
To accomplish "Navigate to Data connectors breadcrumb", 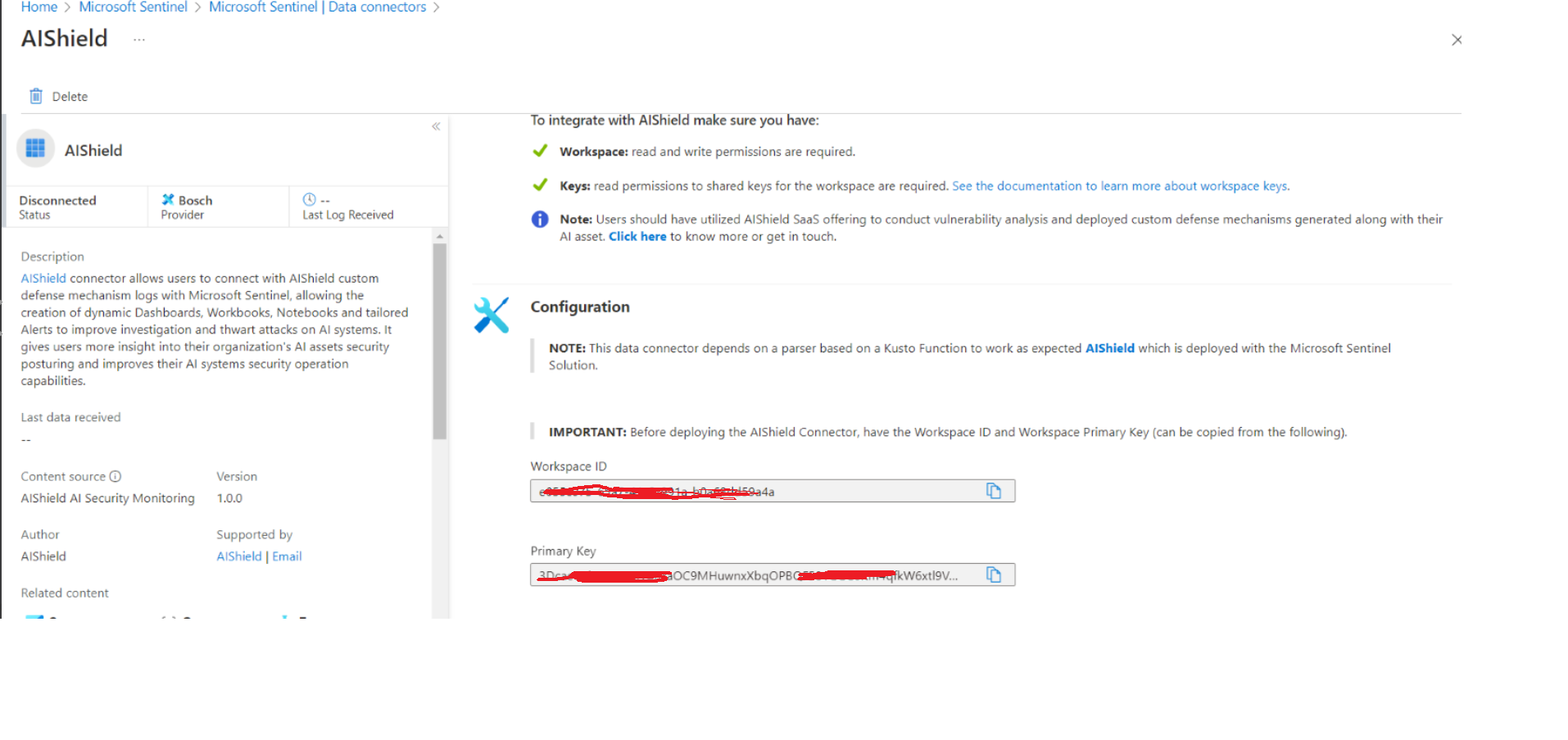I will click(317, 7).
